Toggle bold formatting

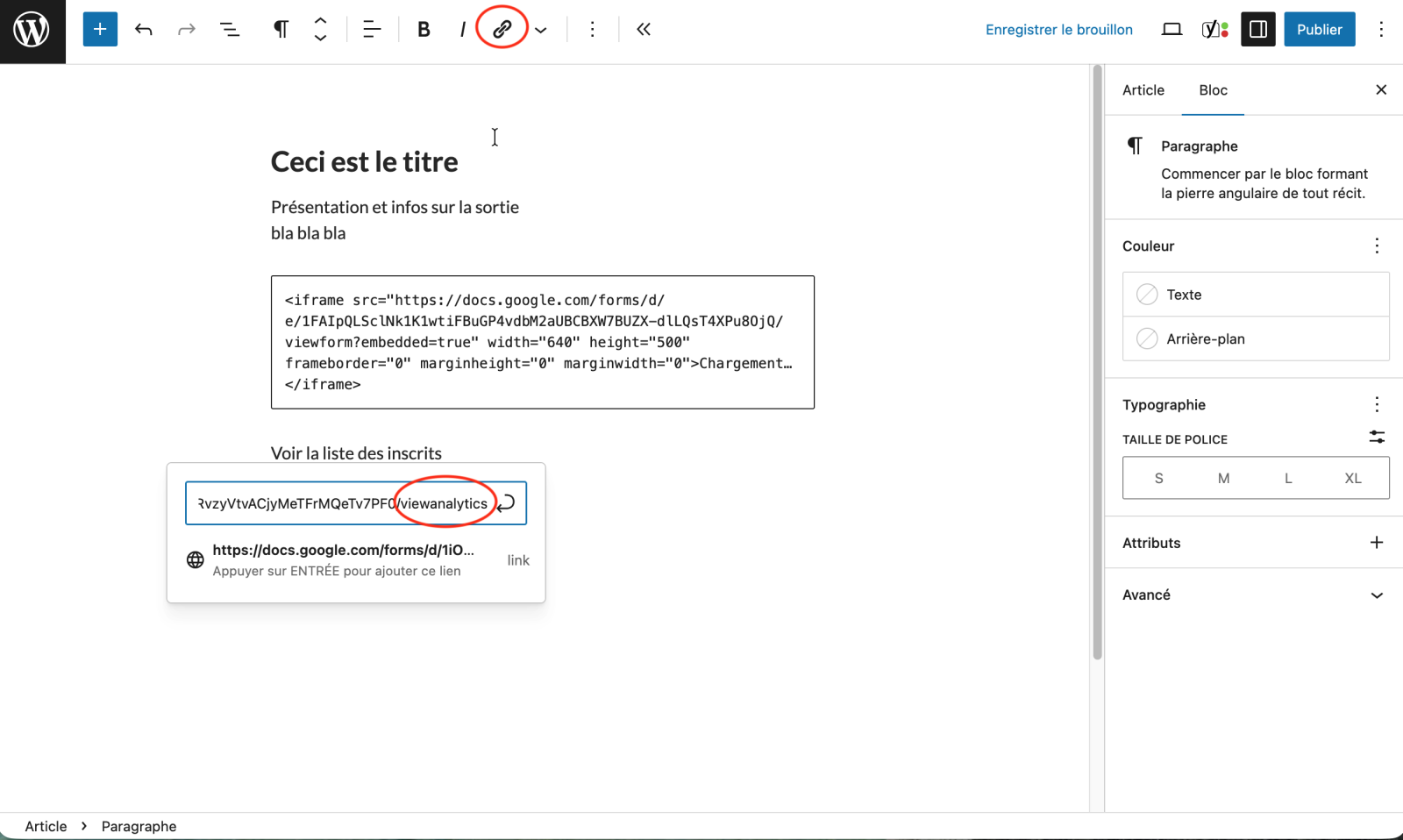coord(424,30)
